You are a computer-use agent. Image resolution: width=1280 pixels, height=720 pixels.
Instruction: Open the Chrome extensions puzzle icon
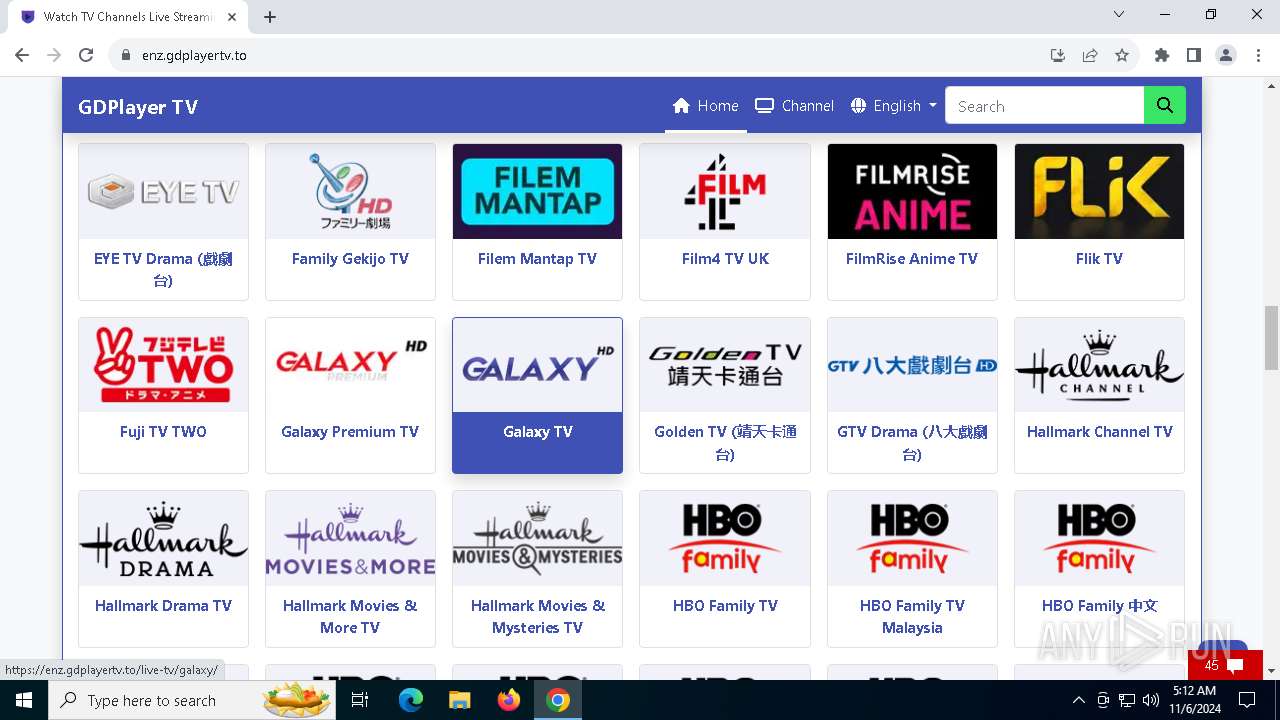1162,55
